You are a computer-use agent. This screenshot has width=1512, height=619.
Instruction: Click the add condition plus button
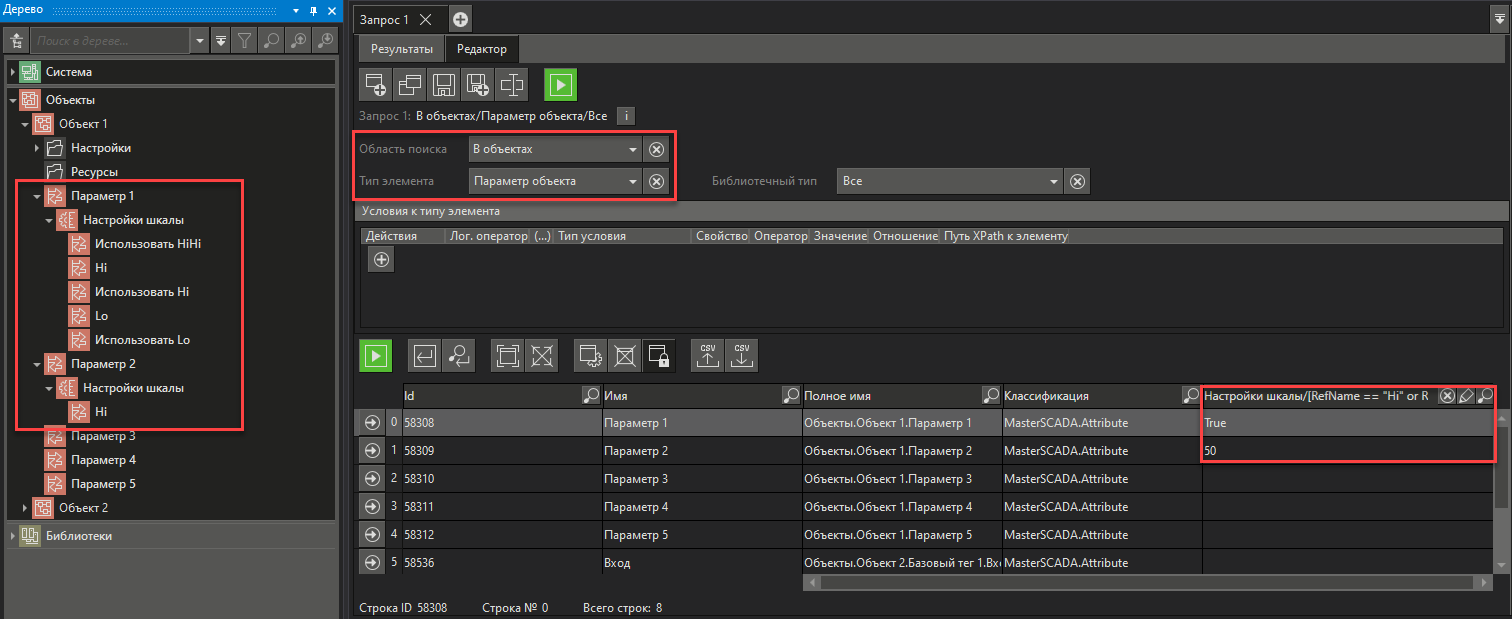(x=381, y=260)
